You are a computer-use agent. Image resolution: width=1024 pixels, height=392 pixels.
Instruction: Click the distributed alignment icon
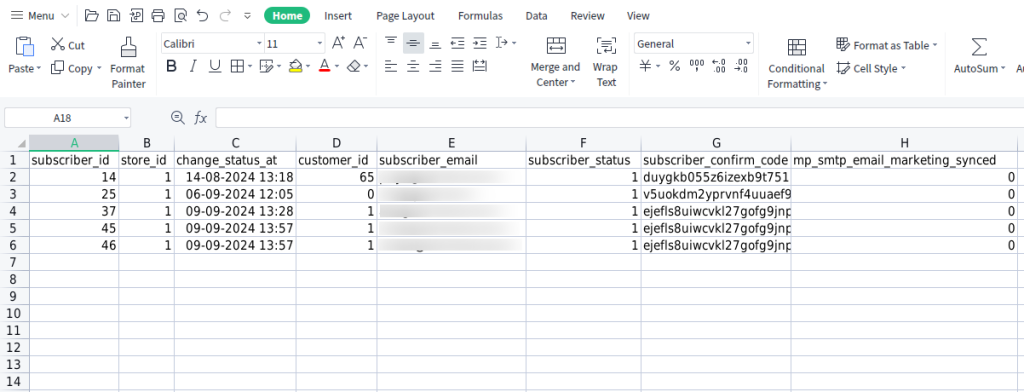pos(479,66)
